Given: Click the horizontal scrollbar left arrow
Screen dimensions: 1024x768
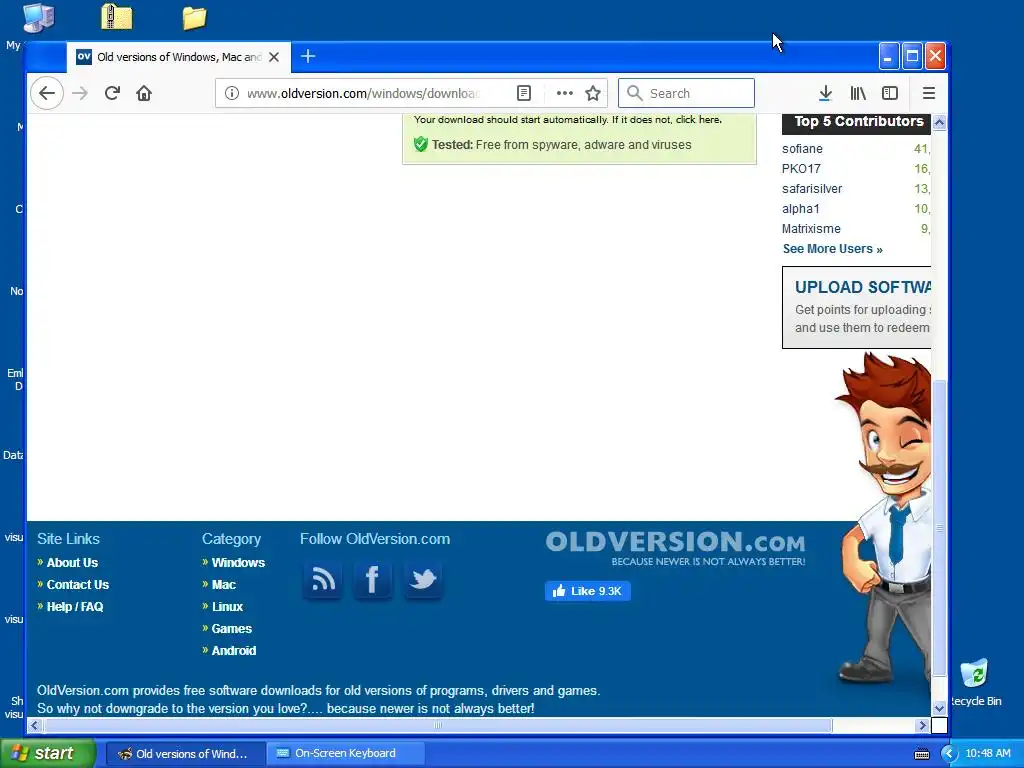Looking at the screenshot, I should pos(35,725).
